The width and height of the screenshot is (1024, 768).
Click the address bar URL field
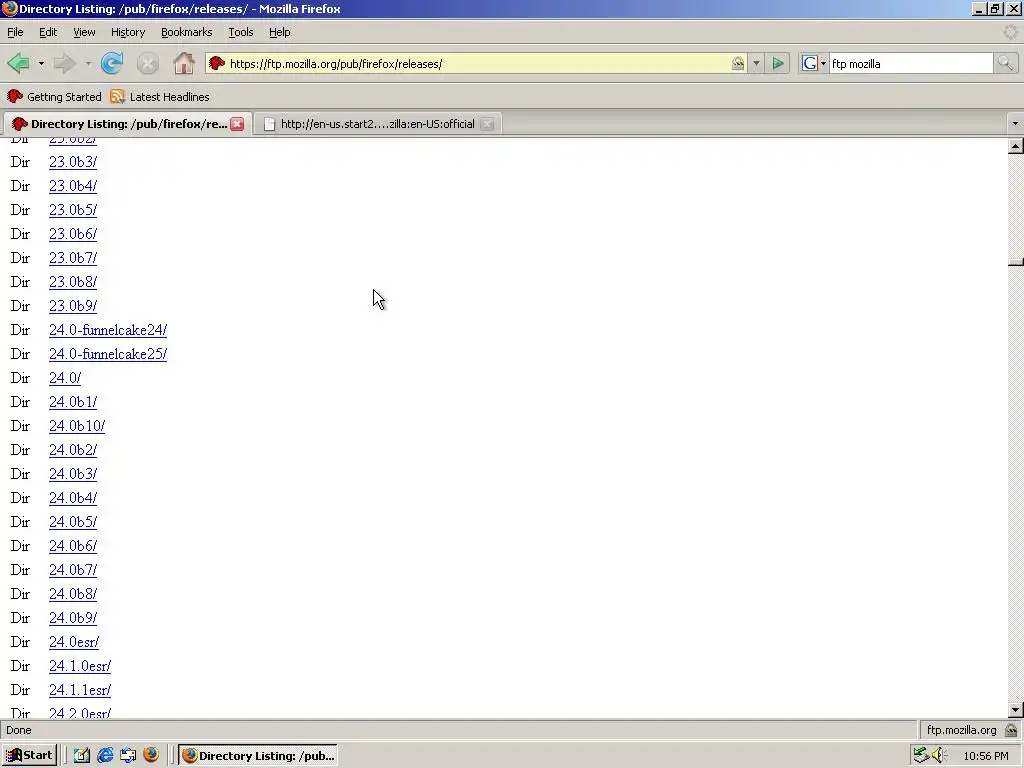pyautogui.click(x=477, y=63)
